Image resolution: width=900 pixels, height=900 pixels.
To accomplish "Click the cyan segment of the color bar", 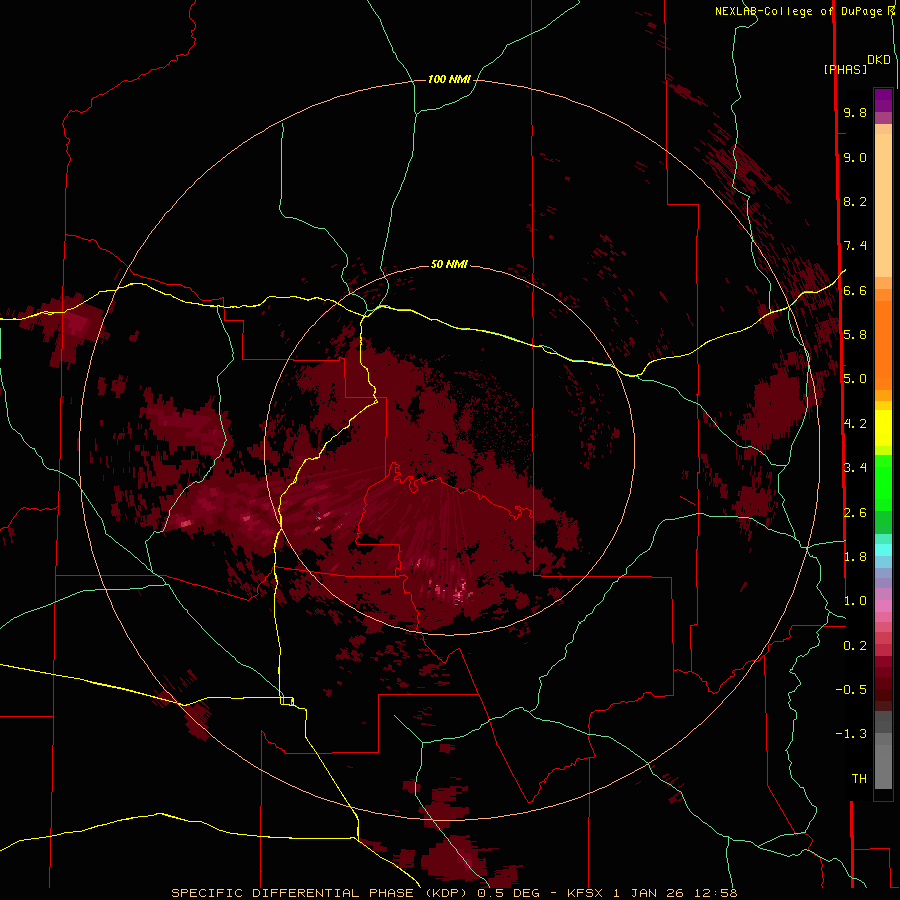I will (883, 550).
